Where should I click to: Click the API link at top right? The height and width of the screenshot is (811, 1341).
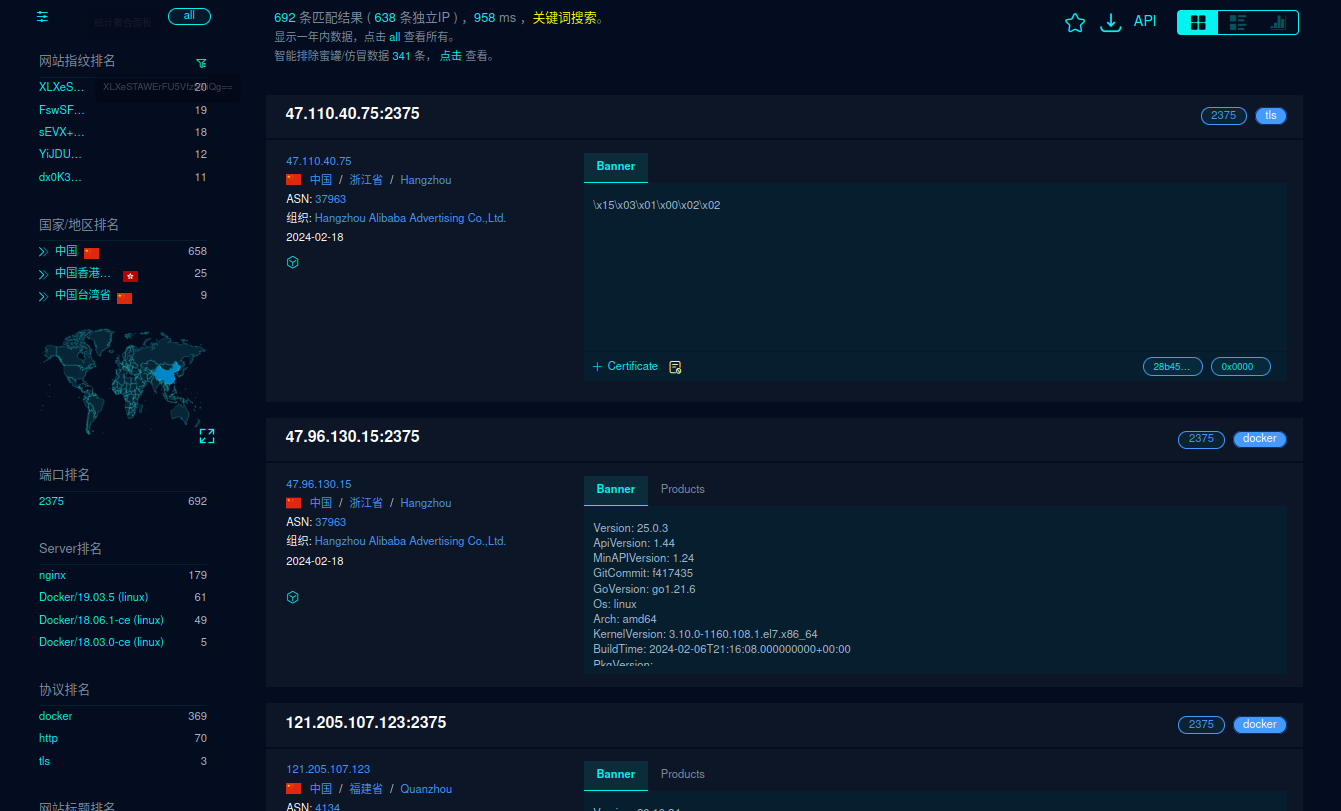pos(1145,21)
